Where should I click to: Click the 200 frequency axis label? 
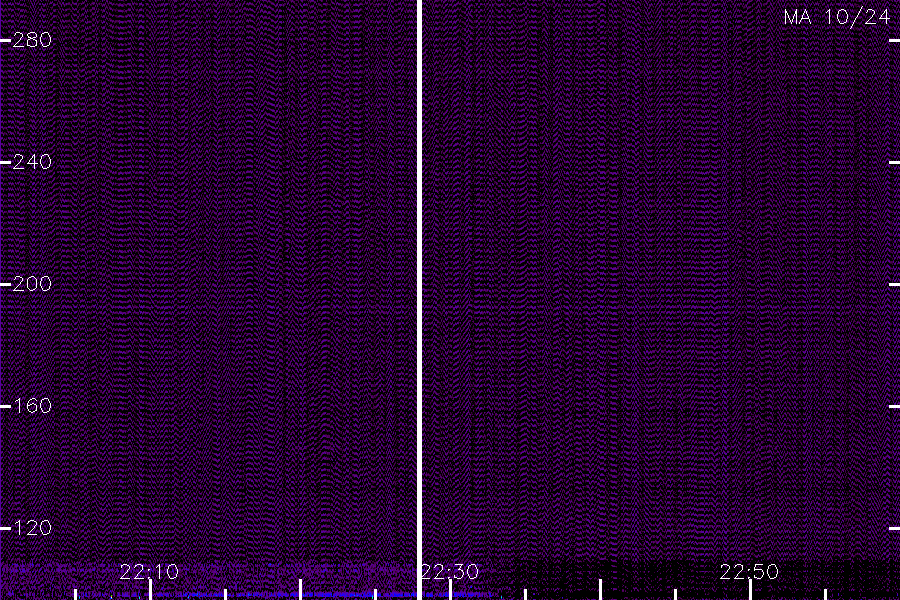click(32, 284)
